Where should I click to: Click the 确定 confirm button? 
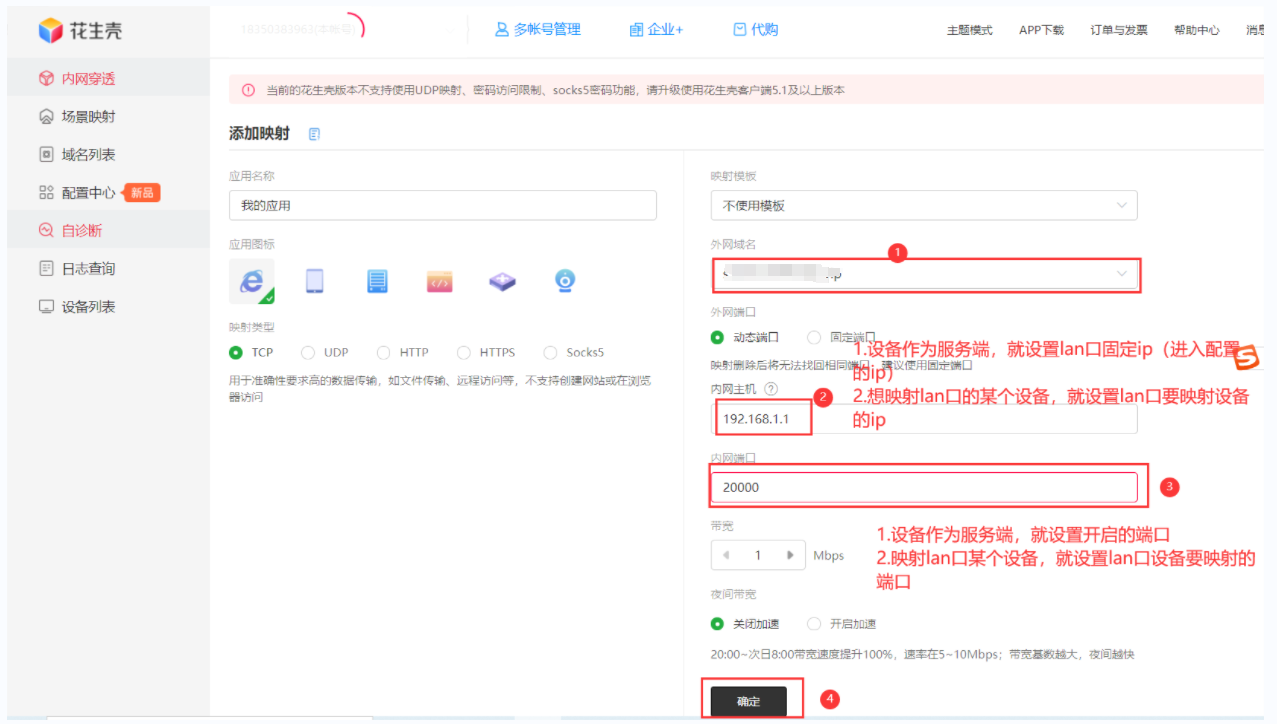(x=750, y=701)
